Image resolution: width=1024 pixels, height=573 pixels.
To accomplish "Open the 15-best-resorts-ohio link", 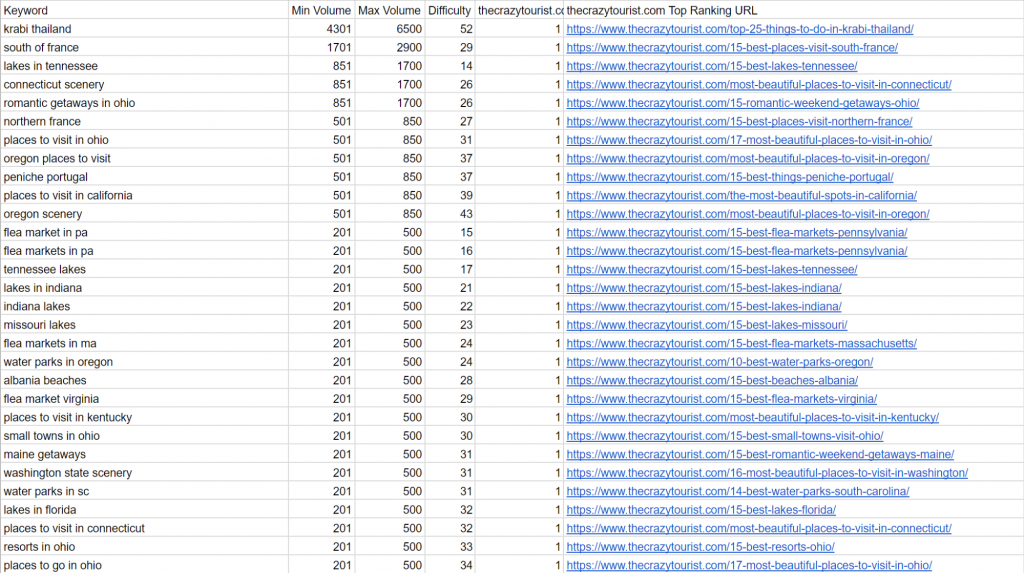I will [x=701, y=547].
